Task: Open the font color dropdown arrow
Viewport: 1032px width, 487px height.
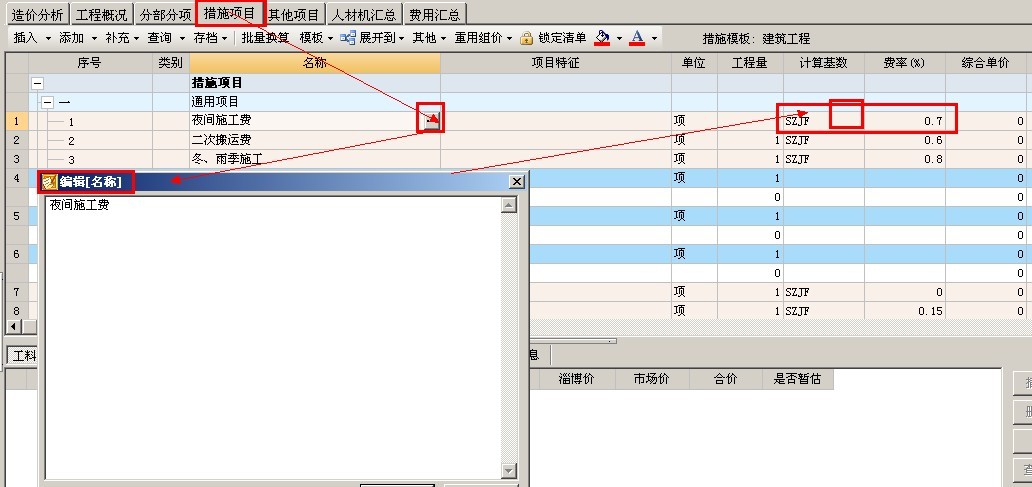Action: [654, 39]
